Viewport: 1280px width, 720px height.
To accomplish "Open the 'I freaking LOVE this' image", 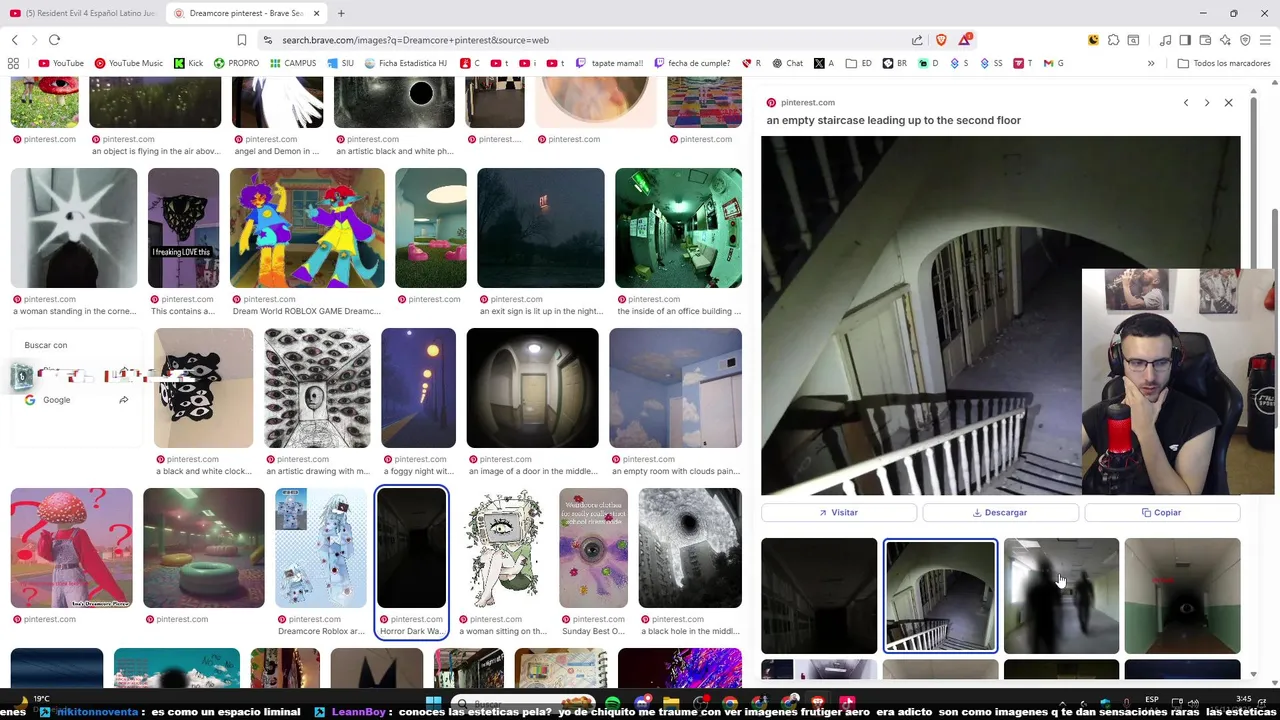I will 183,228.
